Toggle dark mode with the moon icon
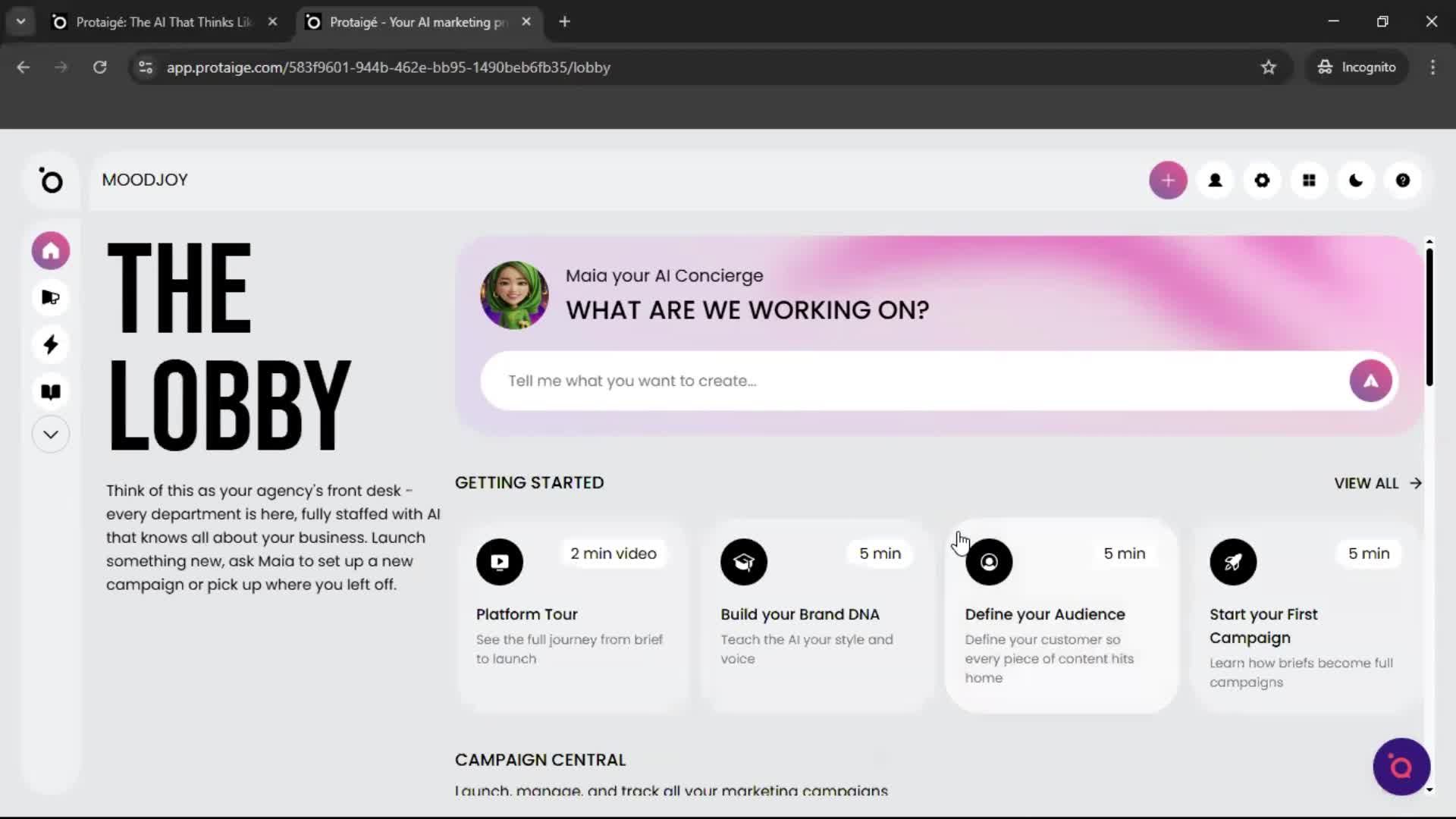The width and height of the screenshot is (1456, 819). pos(1356,180)
